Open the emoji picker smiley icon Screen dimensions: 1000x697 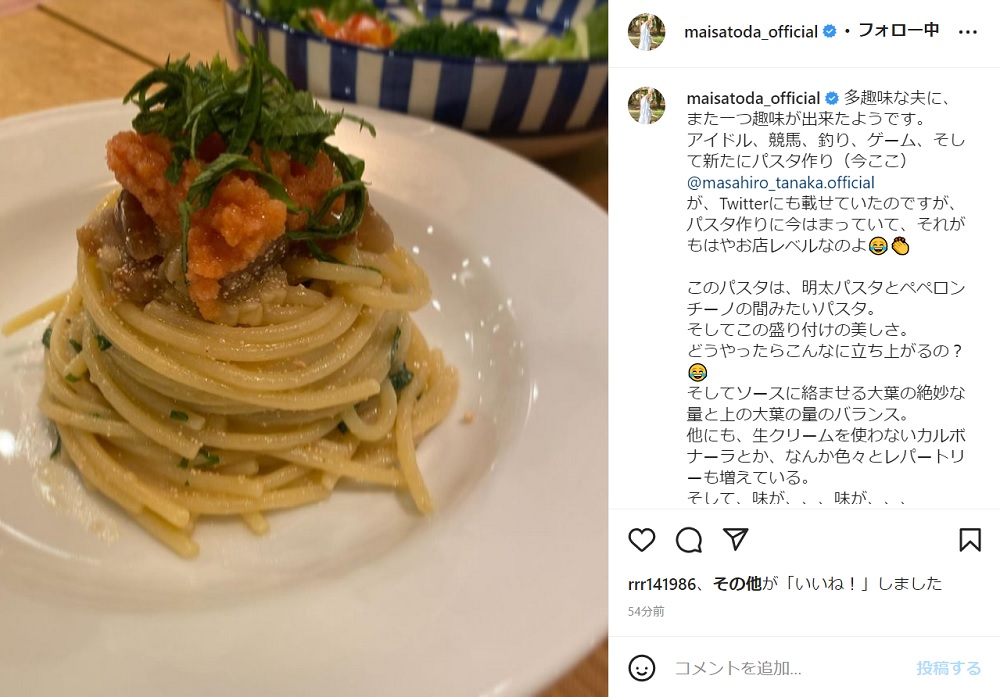point(642,668)
